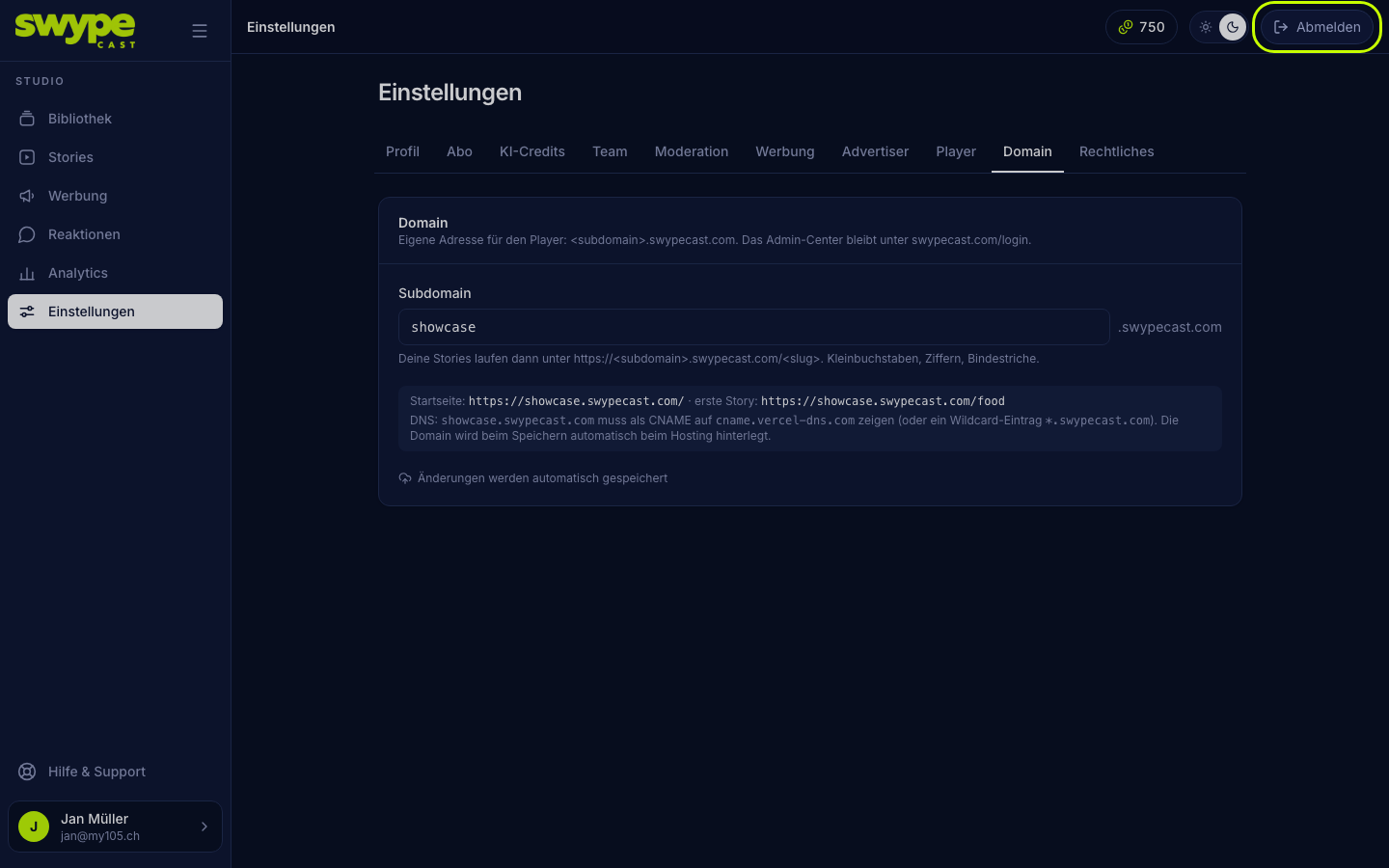Click the green J user avatar
This screenshot has width=1389, height=868.
(34, 827)
